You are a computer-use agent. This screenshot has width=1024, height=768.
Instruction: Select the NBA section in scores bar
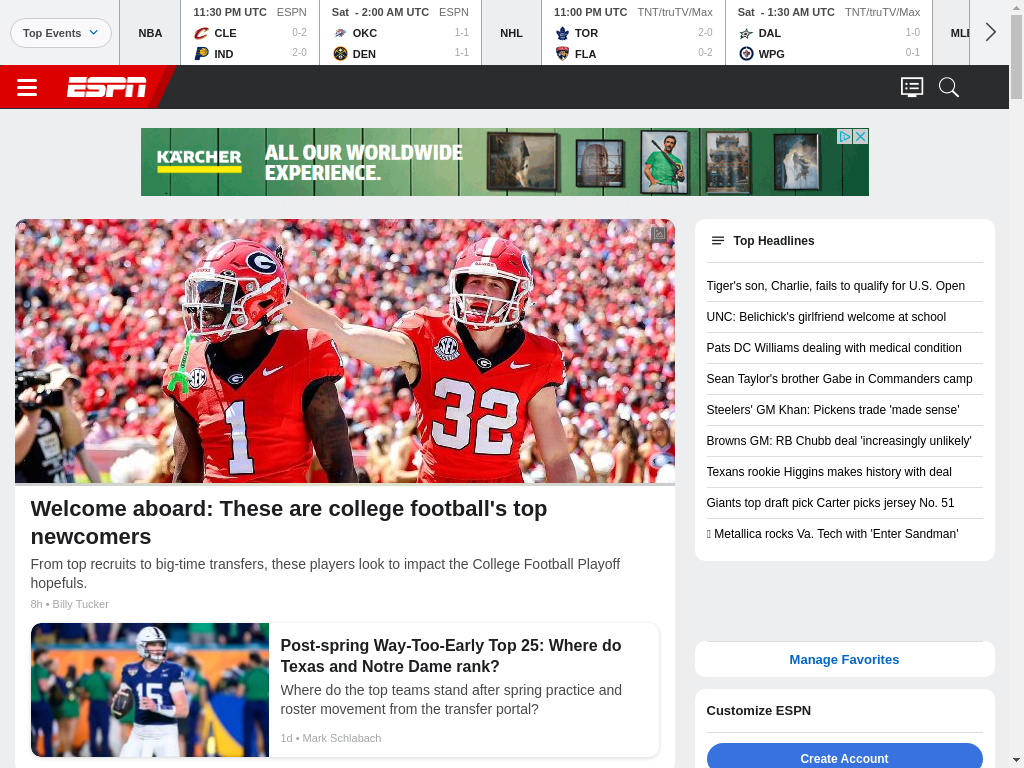(150, 33)
